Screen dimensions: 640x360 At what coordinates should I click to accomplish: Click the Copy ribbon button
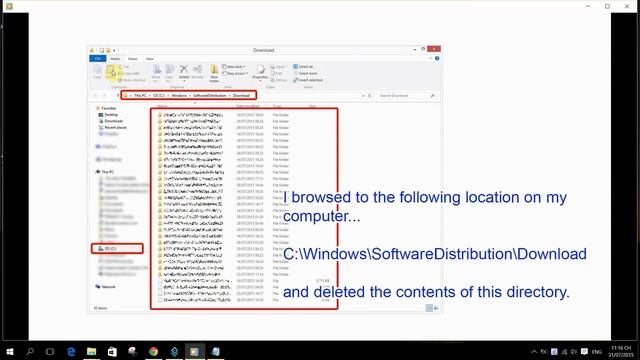[98, 72]
